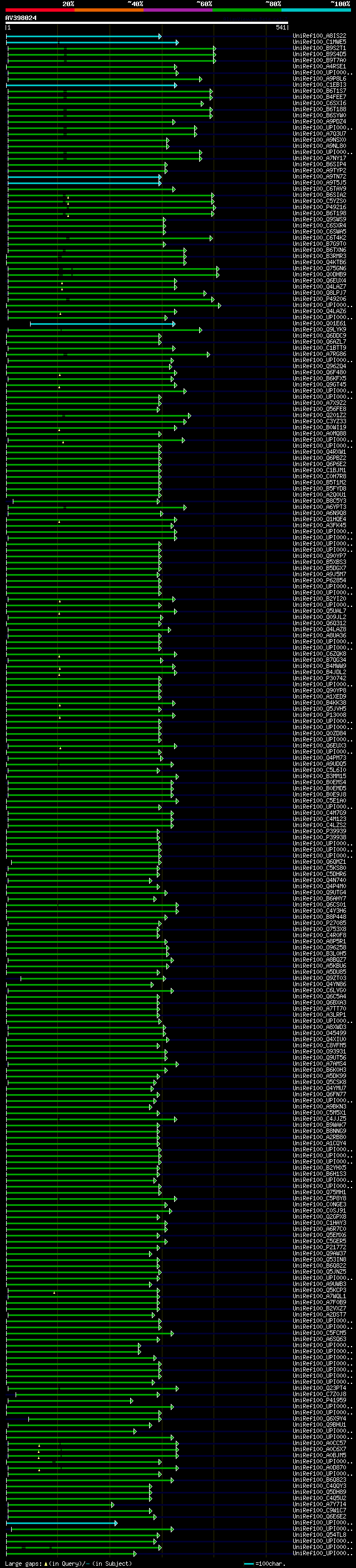Open hit UniRef100_Q9LYK9
356x1568 pixels.
(x=319, y=329)
